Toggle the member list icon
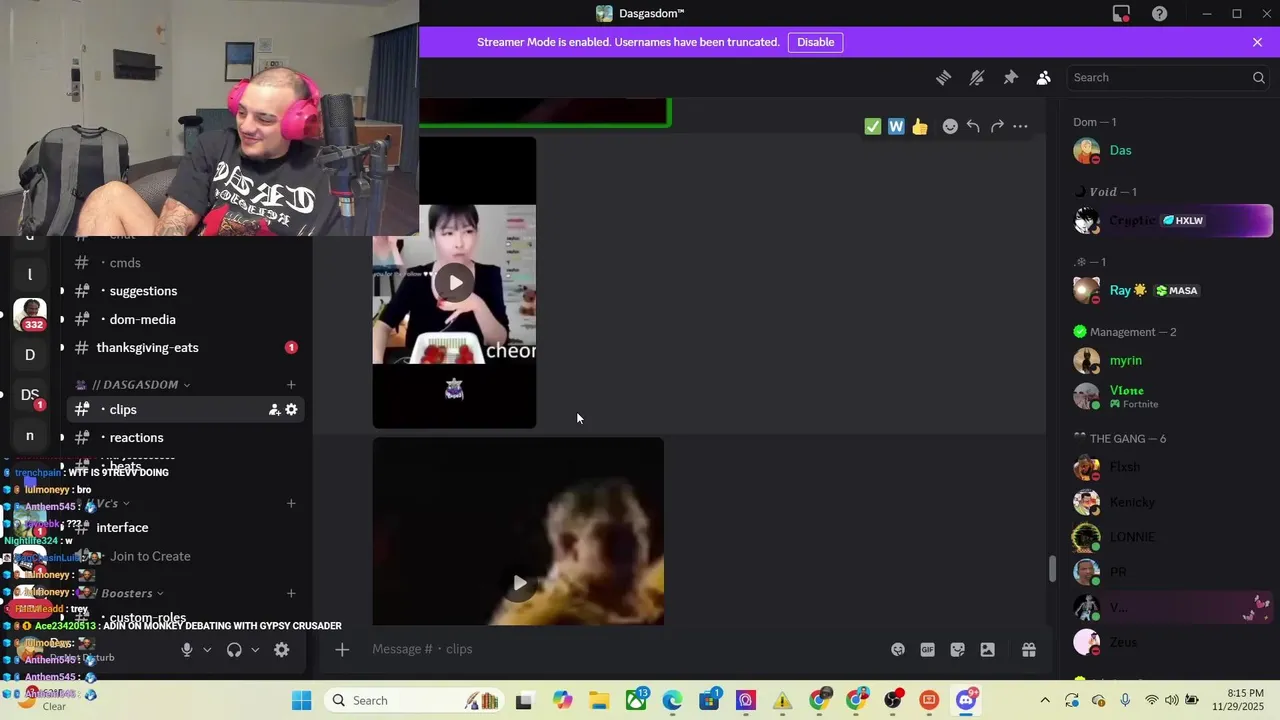 [x=1043, y=77]
